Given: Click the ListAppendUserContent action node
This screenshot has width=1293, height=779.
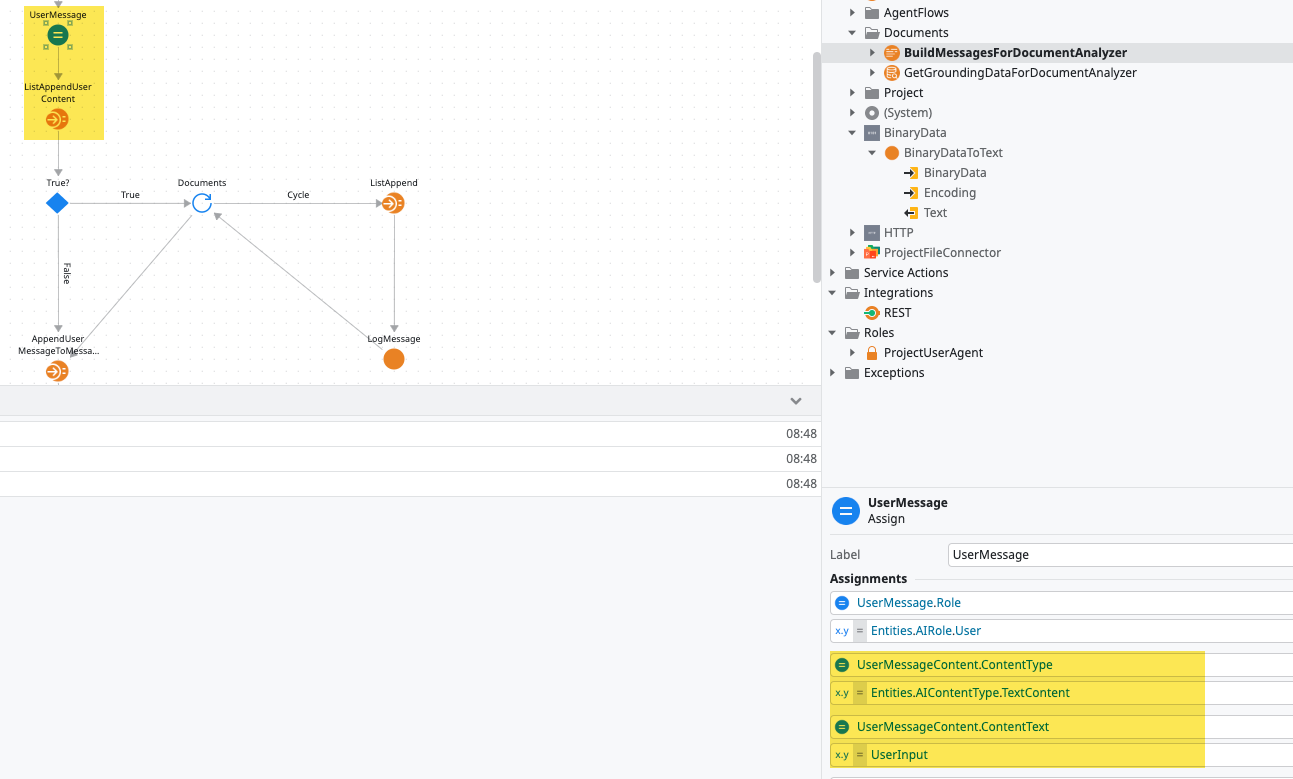Looking at the screenshot, I should coord(57,120).
